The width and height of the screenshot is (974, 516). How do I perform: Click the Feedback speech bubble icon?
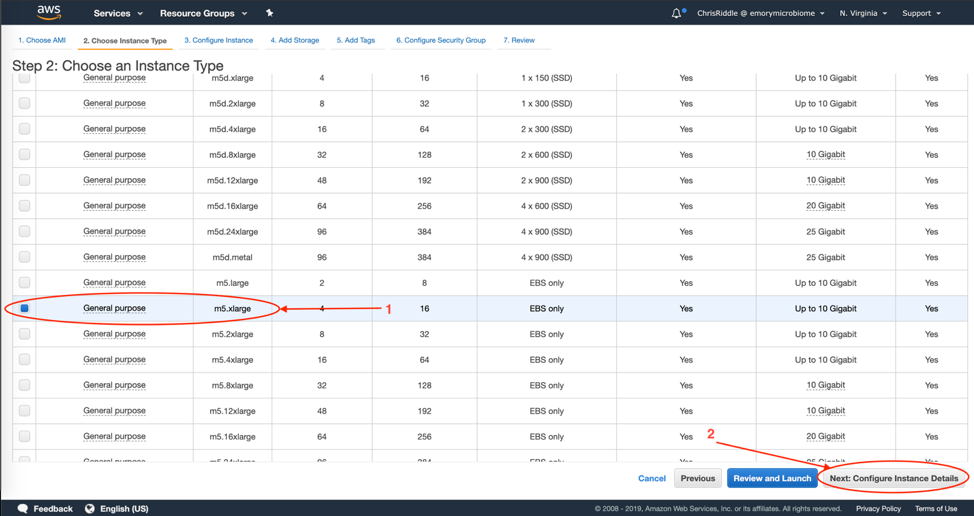[x=23, y=508]
